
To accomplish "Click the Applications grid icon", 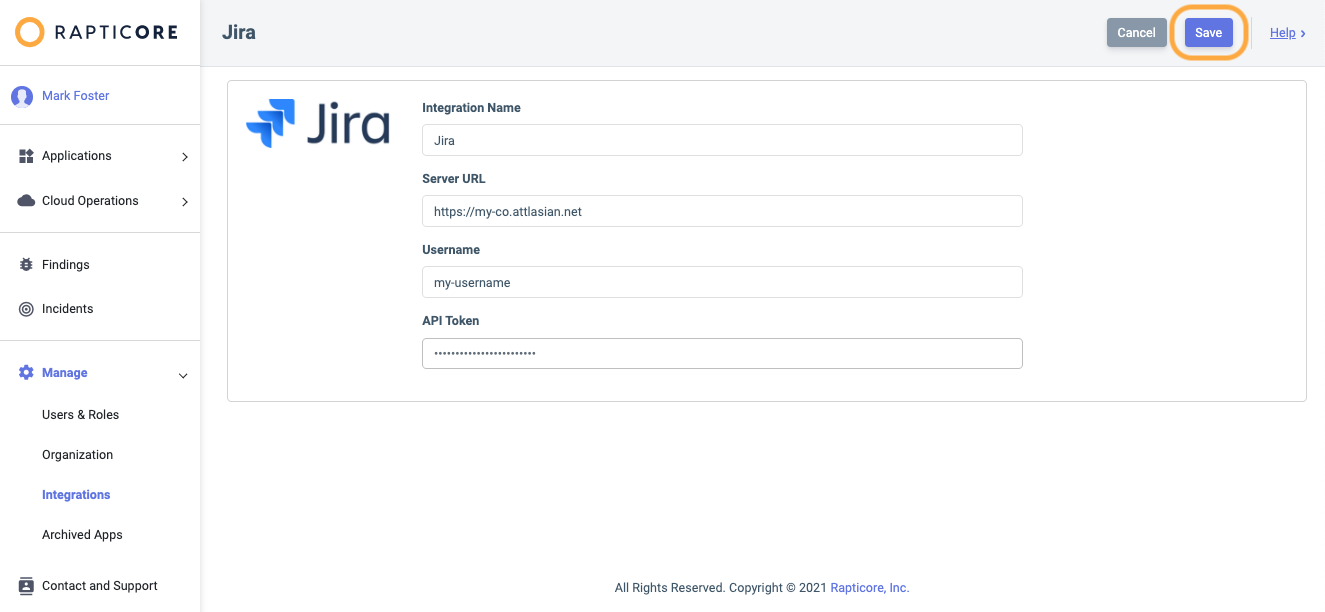I will point(26,156).
